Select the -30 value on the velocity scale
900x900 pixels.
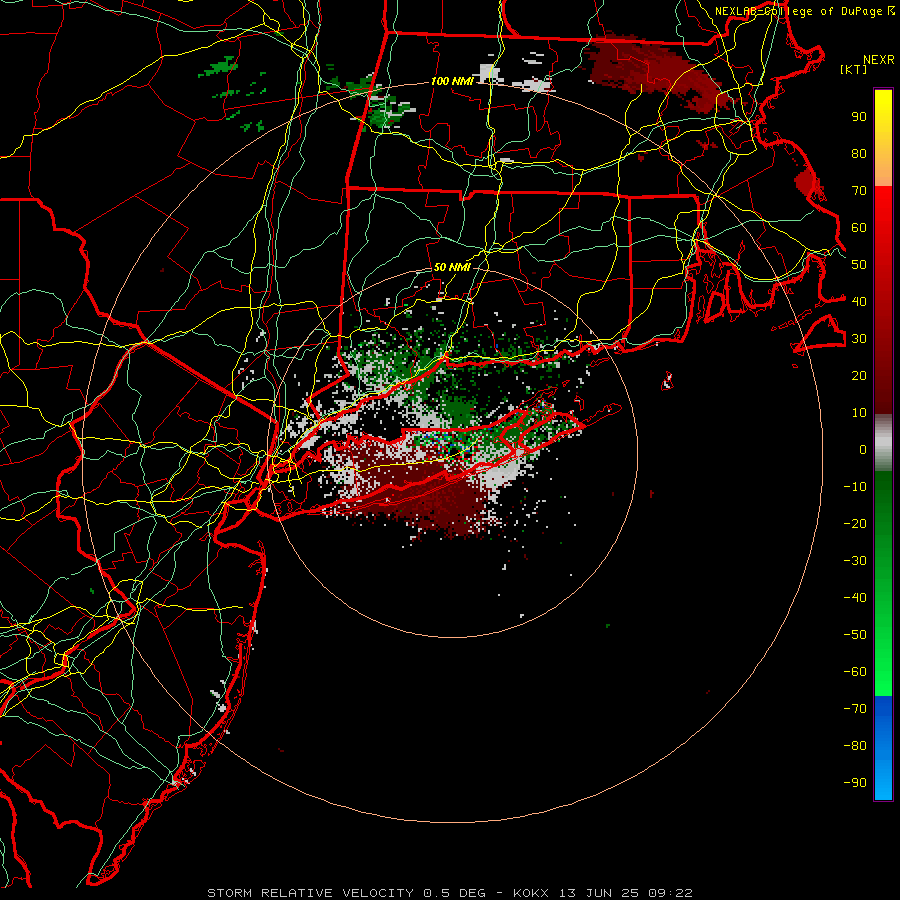pyautogui.click(x=855, y=561)
